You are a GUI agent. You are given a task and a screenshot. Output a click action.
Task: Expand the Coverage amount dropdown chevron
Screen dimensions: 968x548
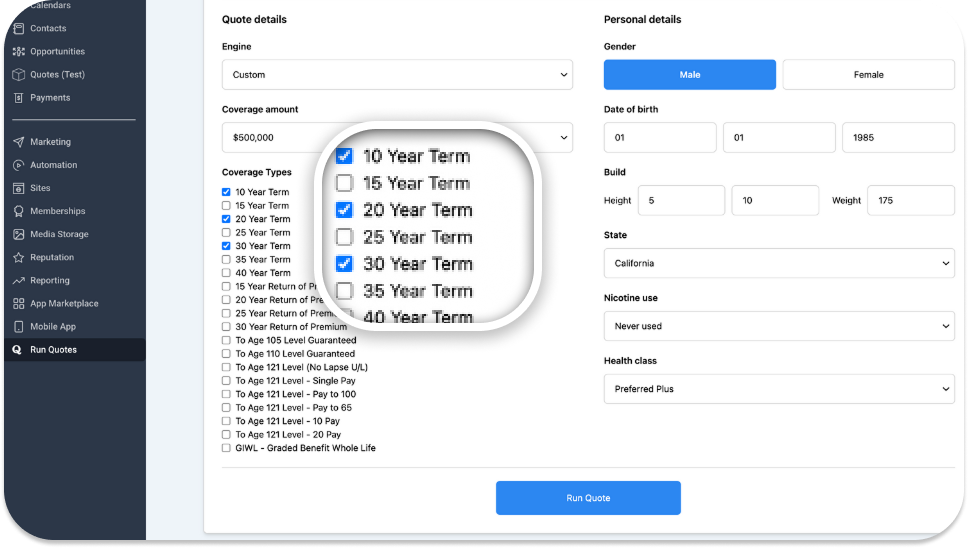pyautogui.click(x=564, y=138)
